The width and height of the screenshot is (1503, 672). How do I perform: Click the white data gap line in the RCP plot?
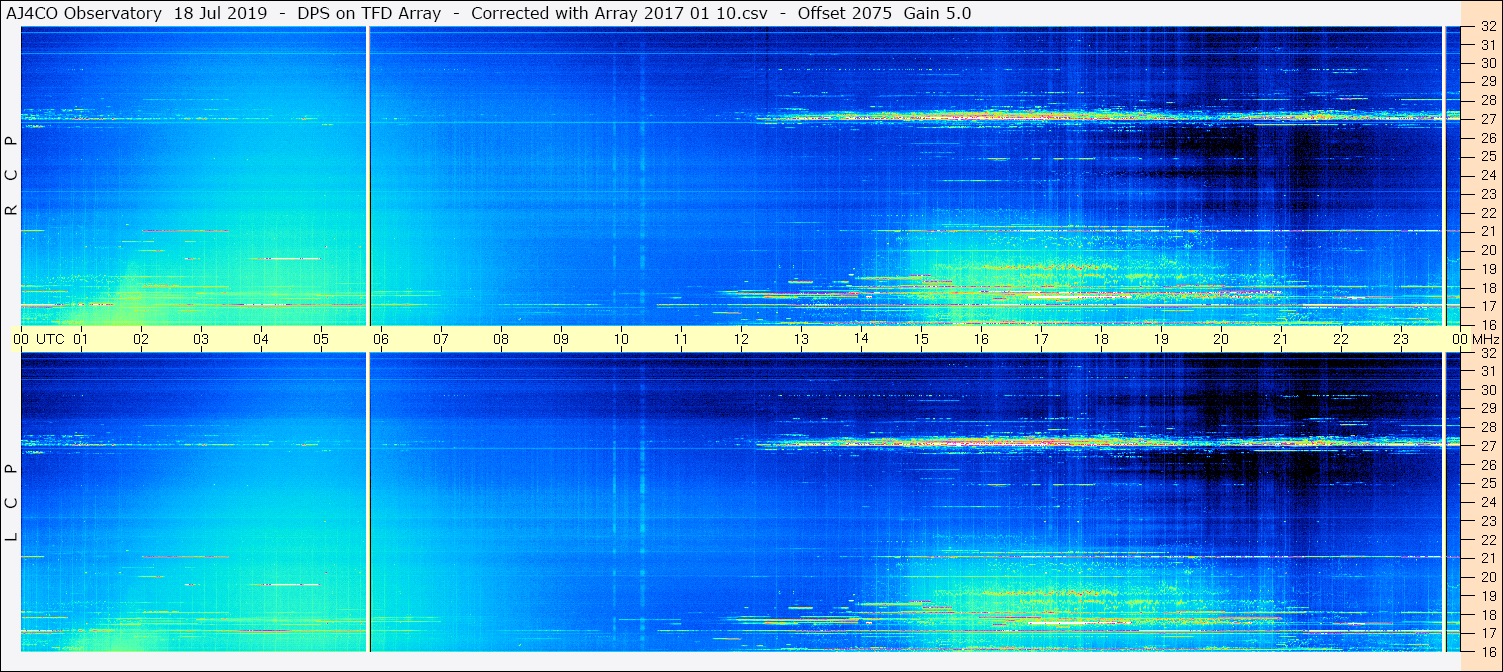tap(369, 175)
